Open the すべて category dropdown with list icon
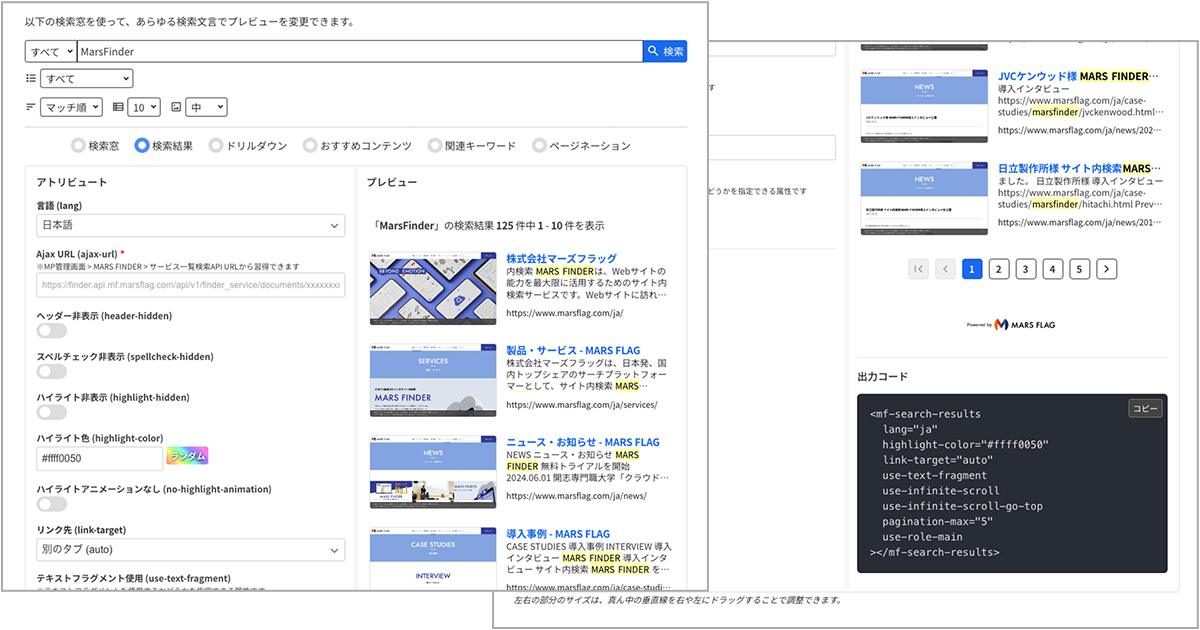1200x630 pixels. click(86, 78)
